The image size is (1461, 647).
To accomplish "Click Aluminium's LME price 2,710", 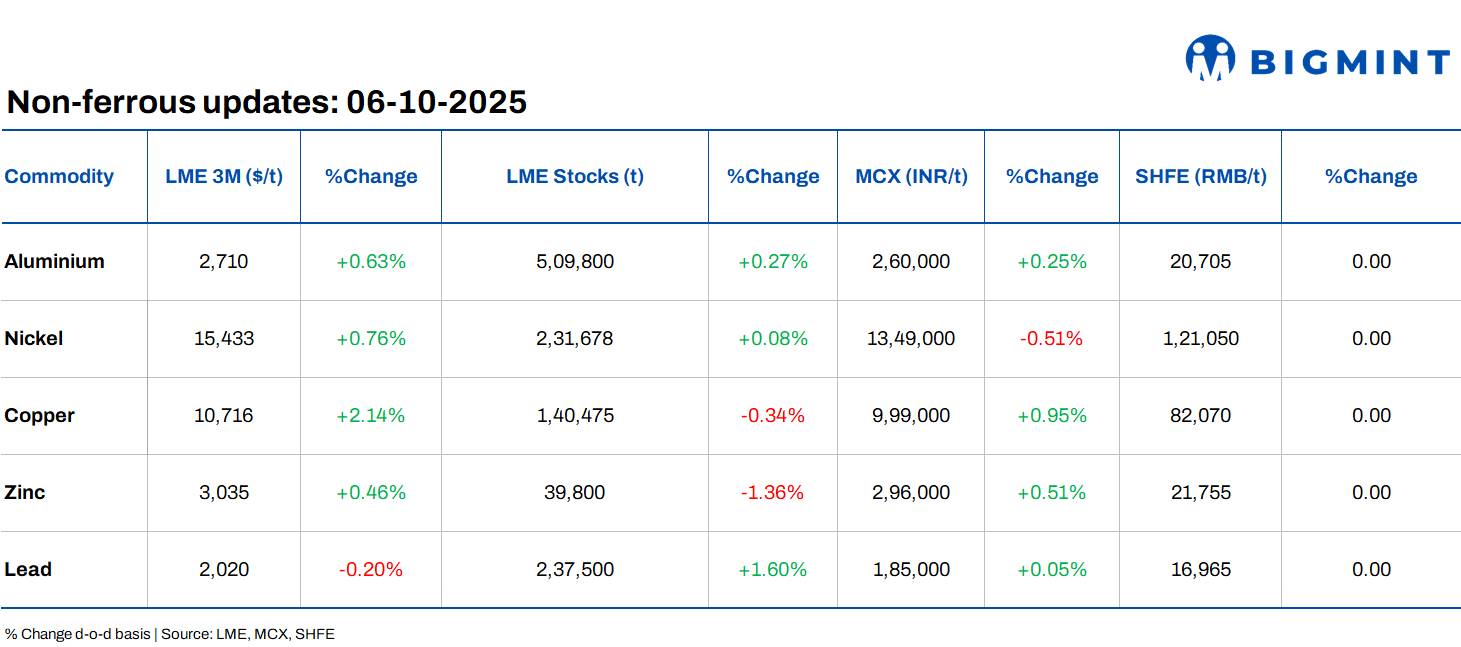I will click(223, 261).
